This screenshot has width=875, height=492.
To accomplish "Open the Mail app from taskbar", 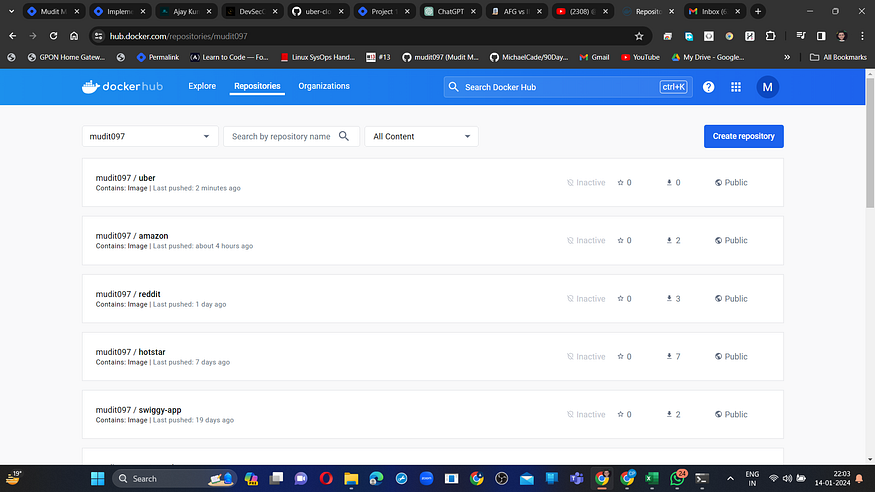I will pos(526,479).
